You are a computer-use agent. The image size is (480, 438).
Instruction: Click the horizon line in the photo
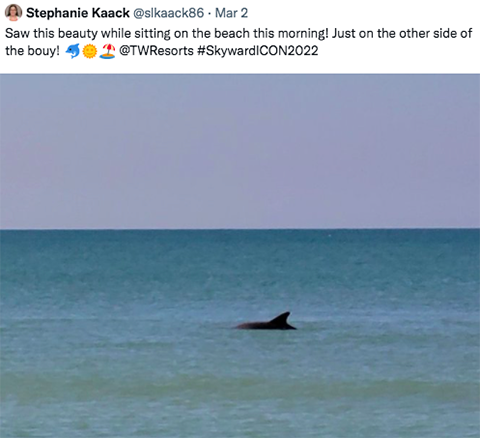[x=240, y=229]
